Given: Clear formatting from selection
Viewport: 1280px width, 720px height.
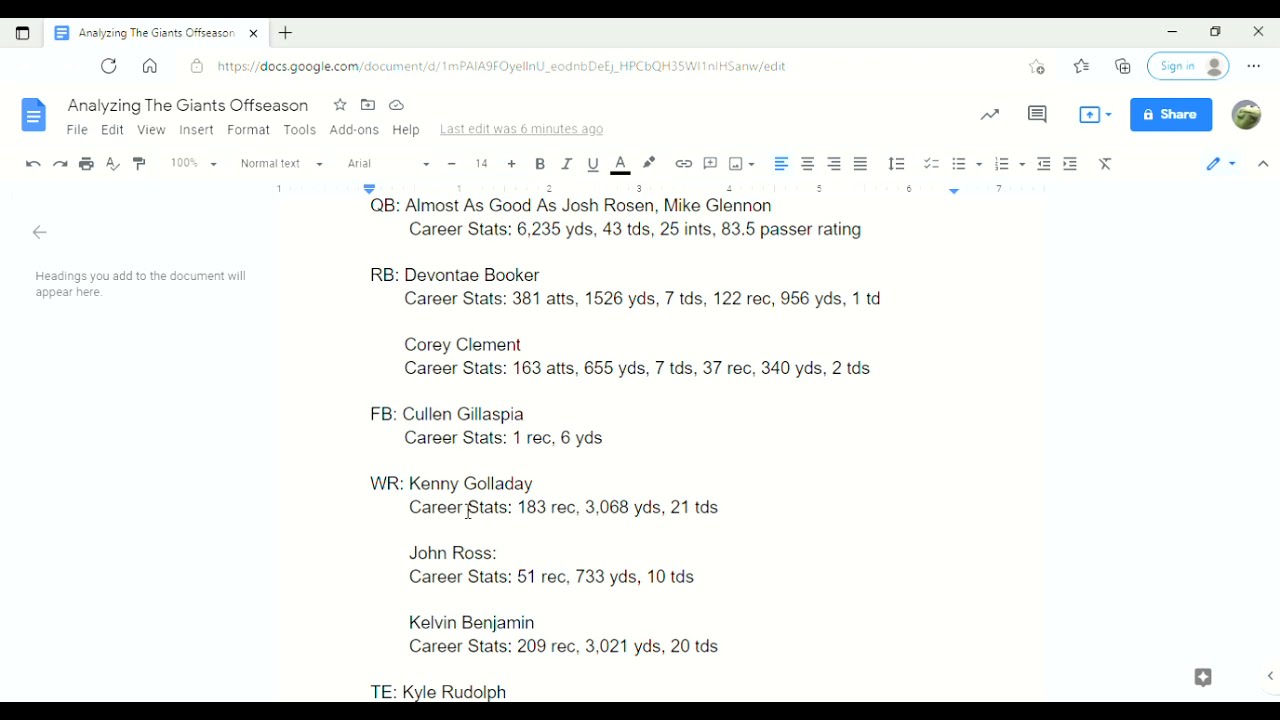Looking at the screenshot, I should point(1106,164).
